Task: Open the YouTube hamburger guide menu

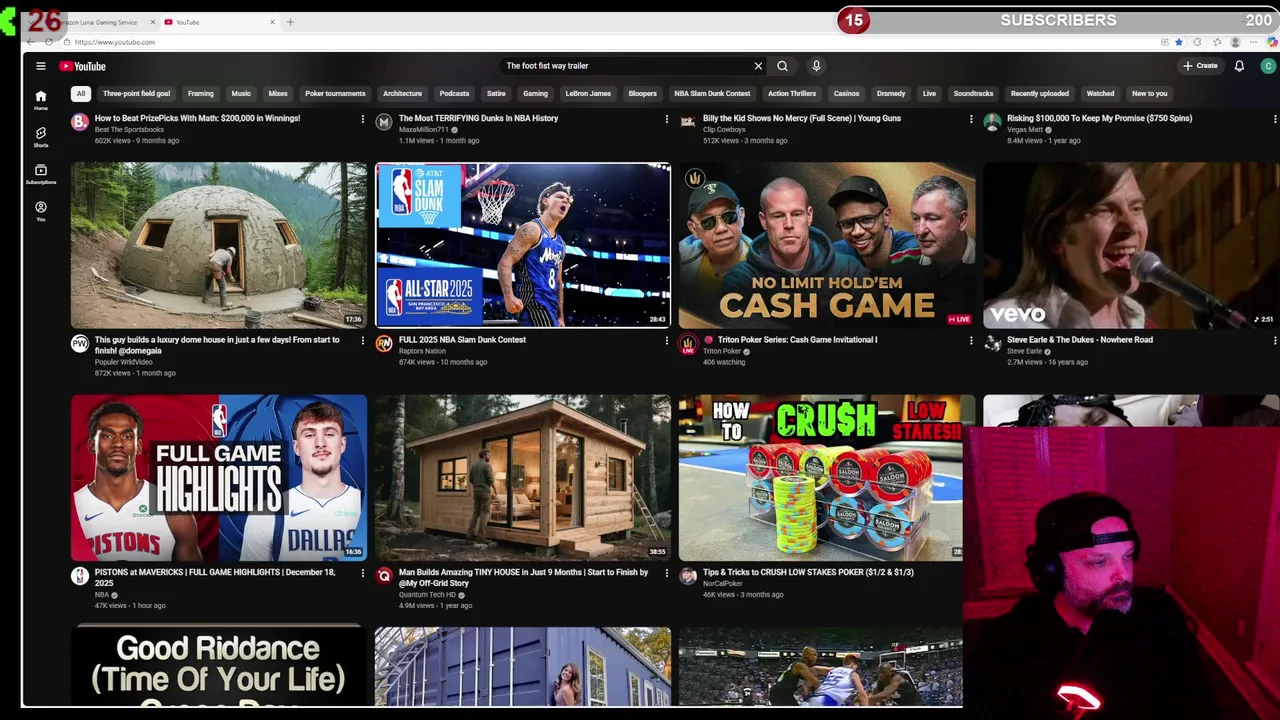Action: pyautogui.click(x=41, y=66)
